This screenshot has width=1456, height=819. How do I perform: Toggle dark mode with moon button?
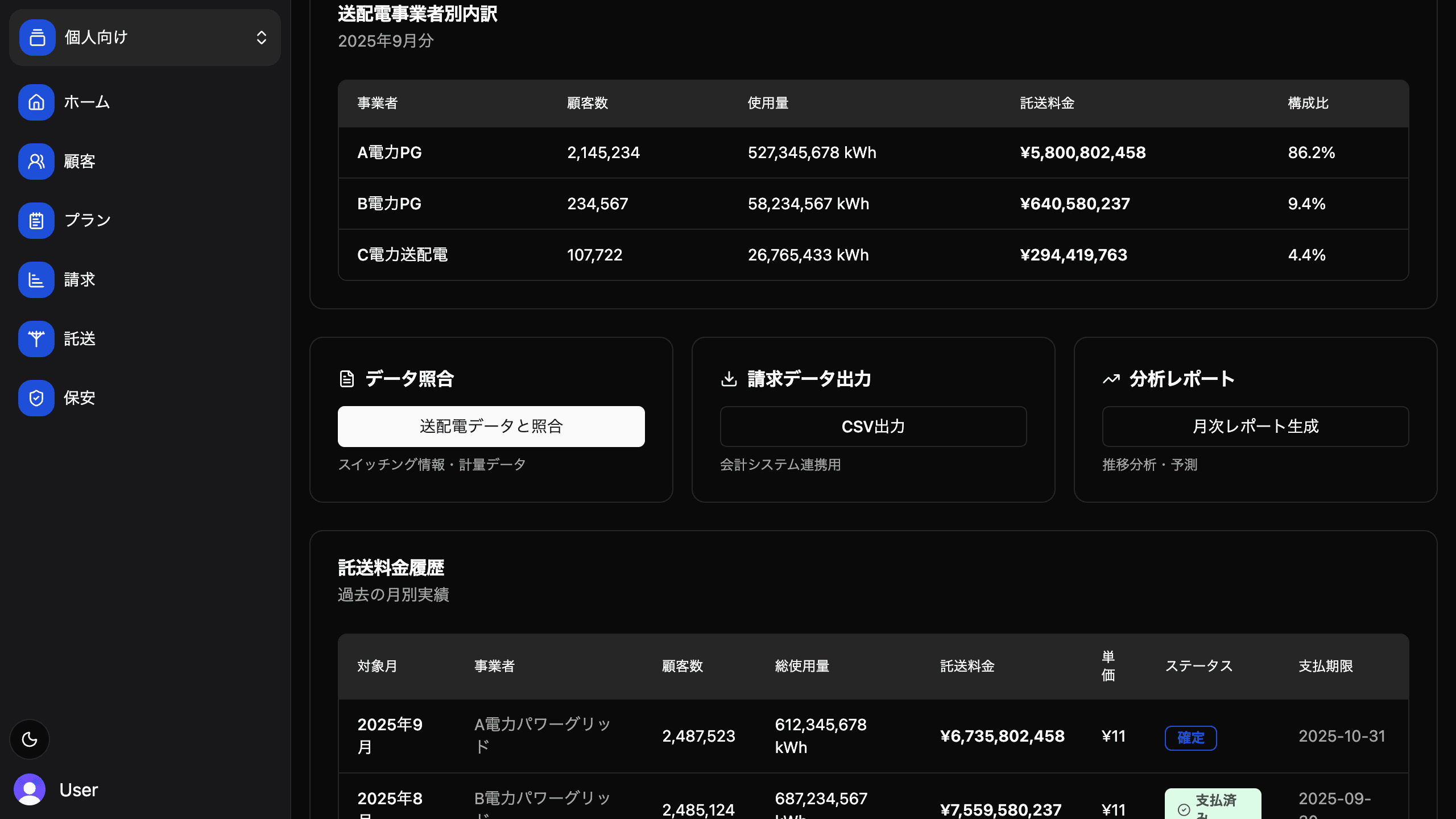pyautogui.click(x=30, y=739)
